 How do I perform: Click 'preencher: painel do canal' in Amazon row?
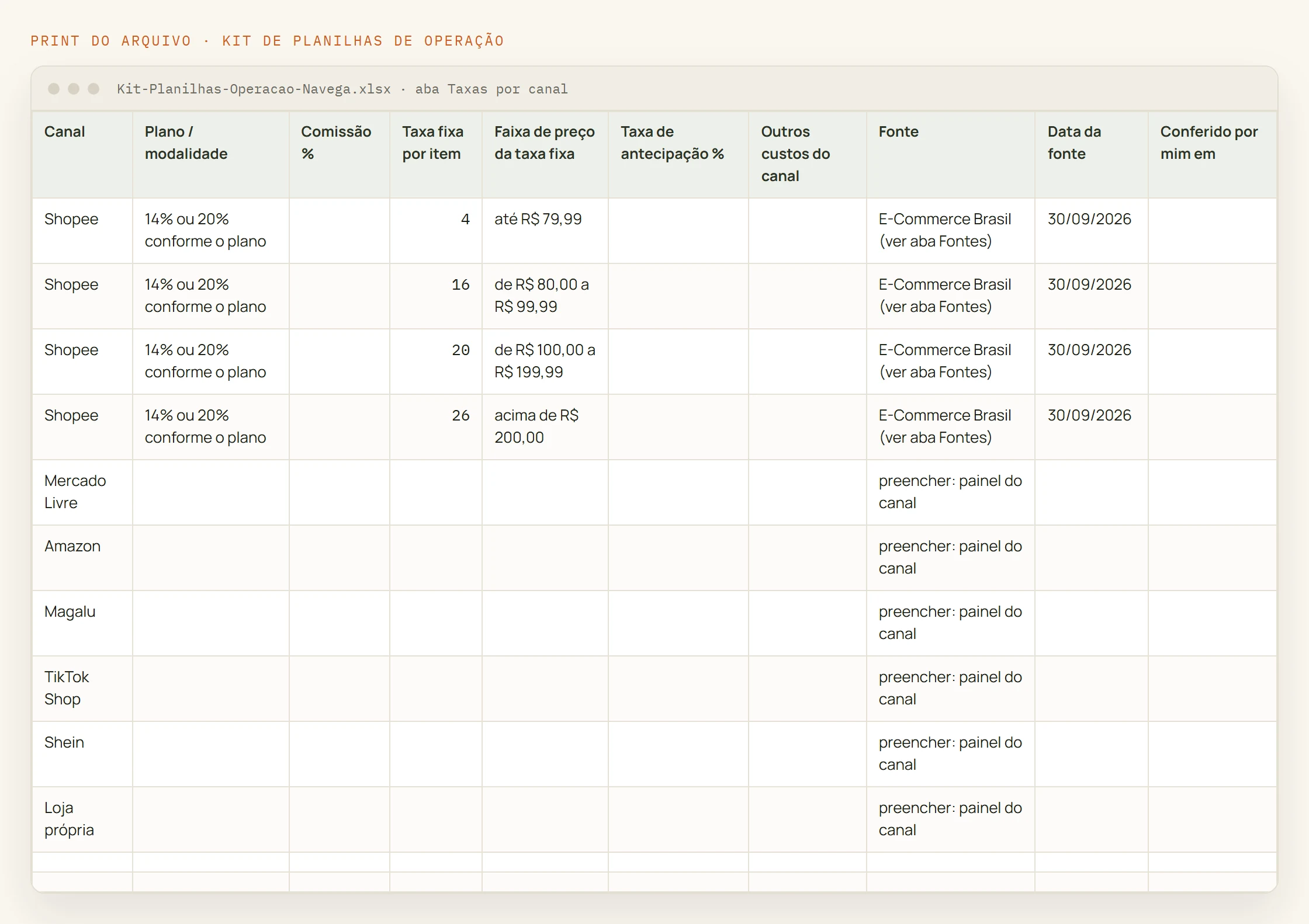951,558
